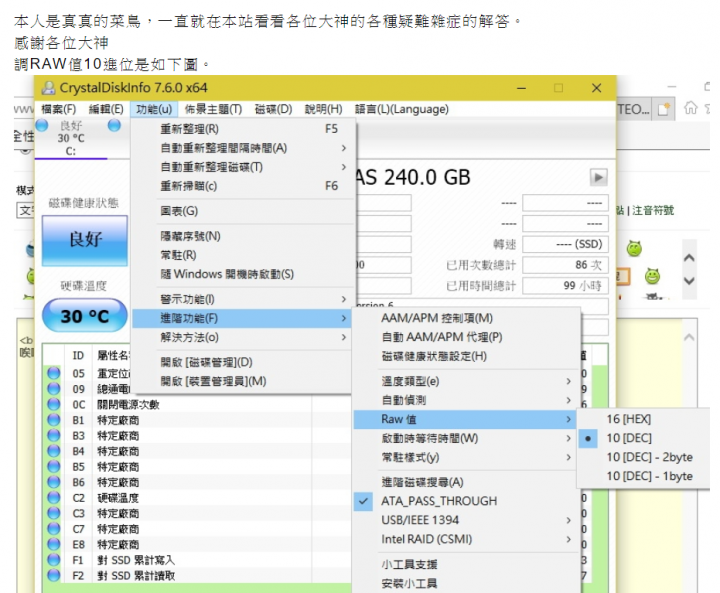Click the 30 °C temperature button
The width and height of the screenshot is (720, 593).
click(85, 316)
